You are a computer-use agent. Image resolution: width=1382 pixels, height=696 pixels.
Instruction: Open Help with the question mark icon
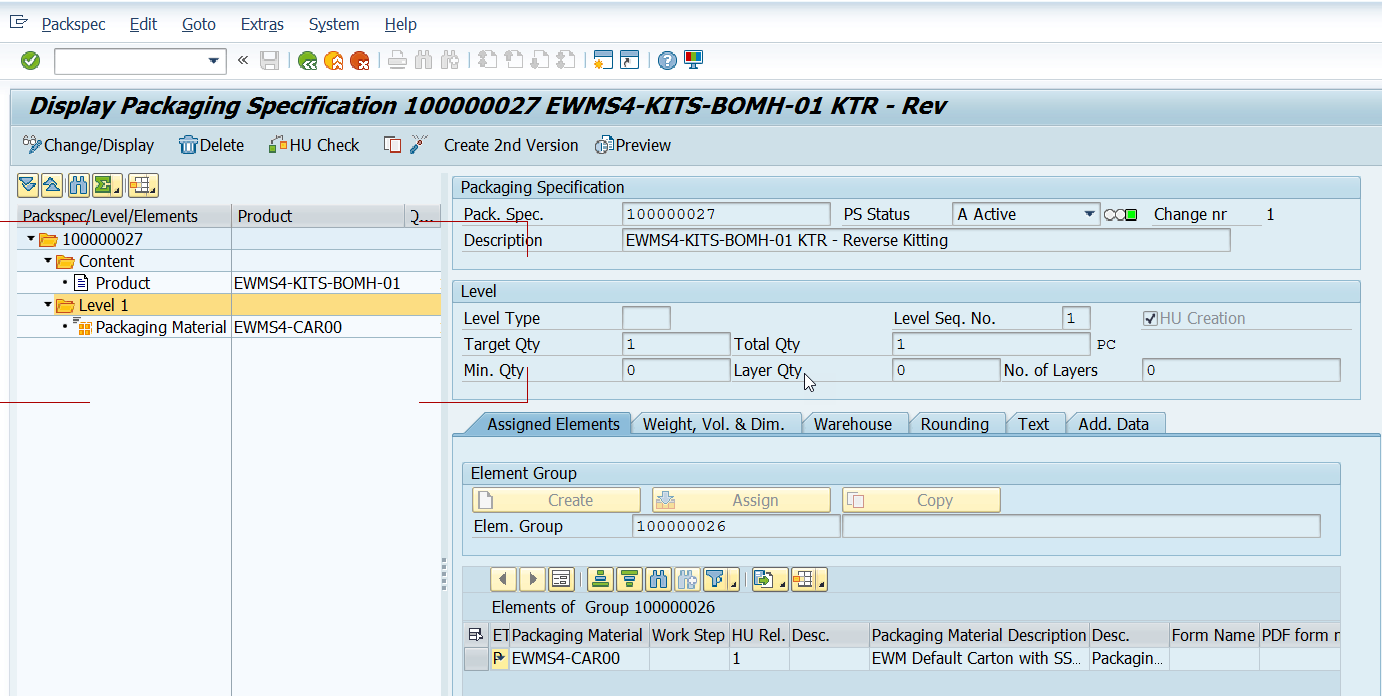click(x=667, y=61)
